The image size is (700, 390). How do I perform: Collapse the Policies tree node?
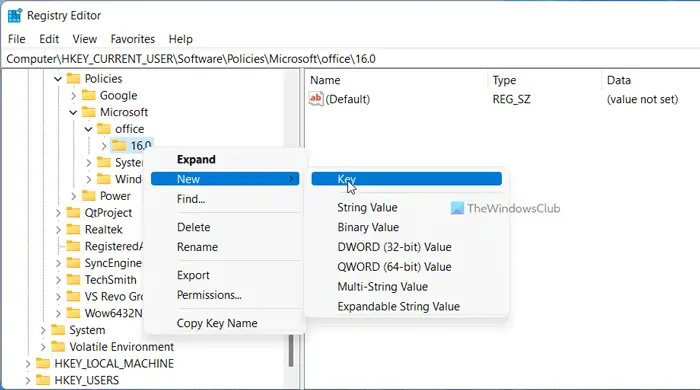(x=58, y=79)
